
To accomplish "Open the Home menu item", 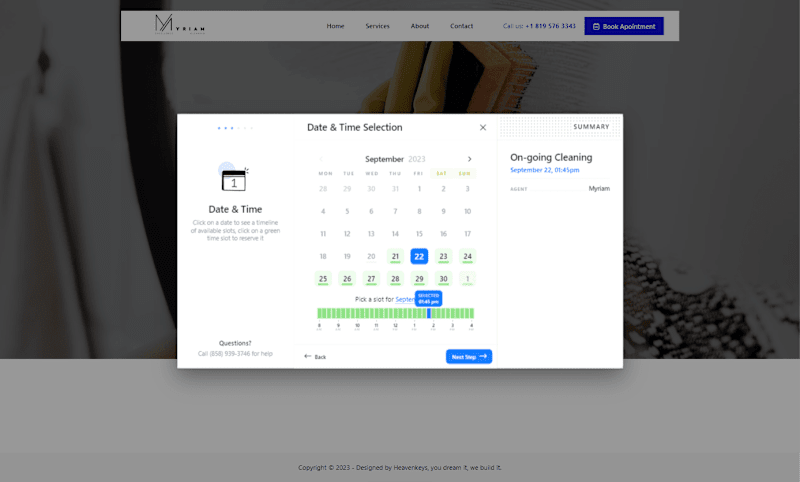I will [335, 26].
